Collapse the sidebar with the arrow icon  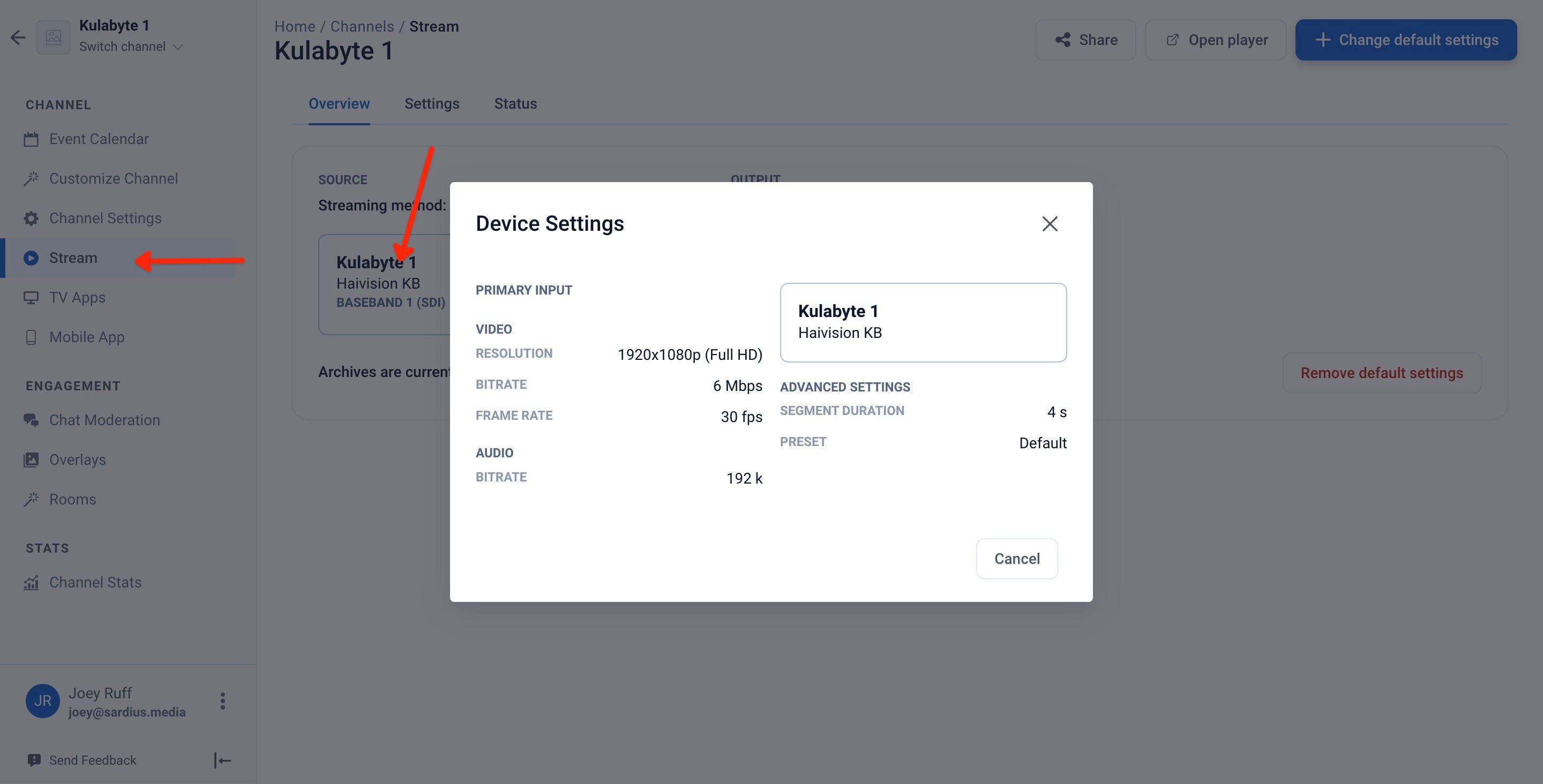point(222,760)
